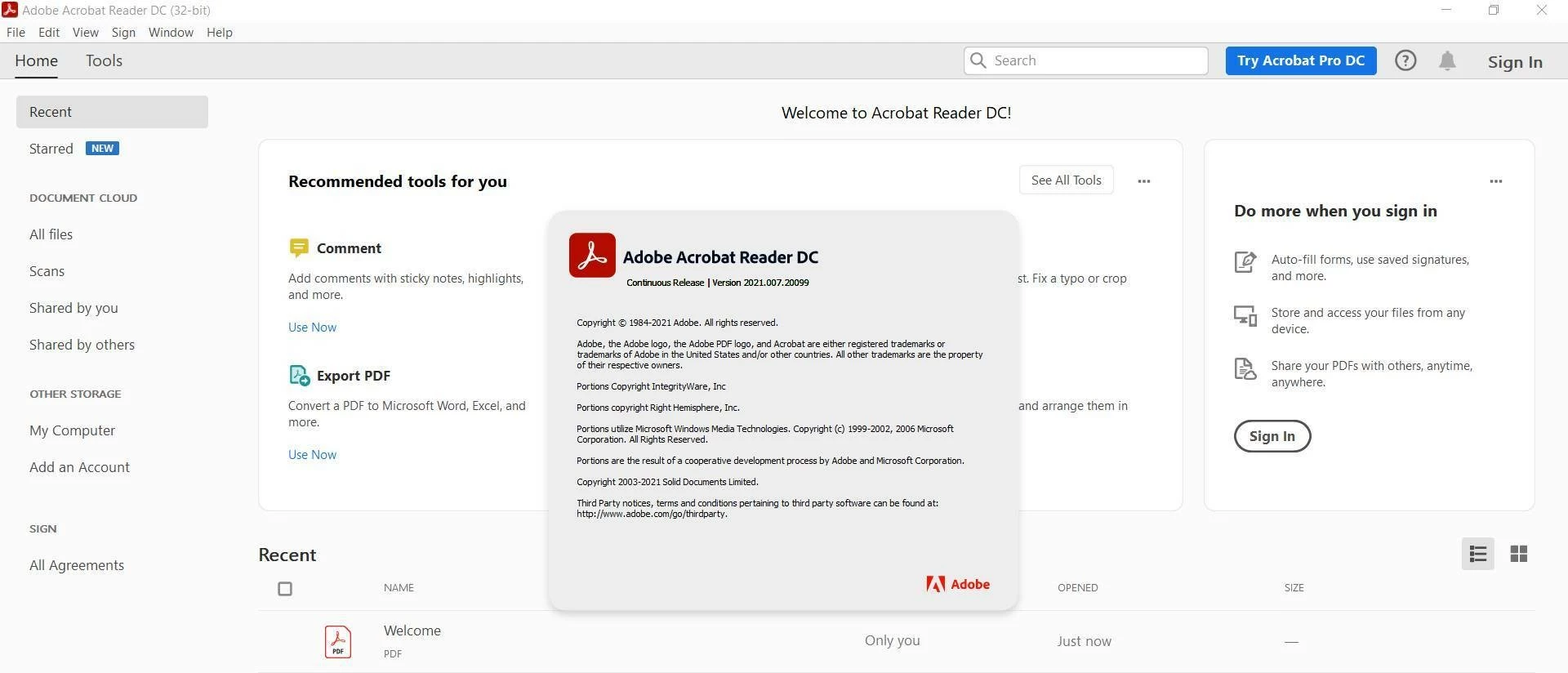Click the See All Tools button

(1067, 181)
